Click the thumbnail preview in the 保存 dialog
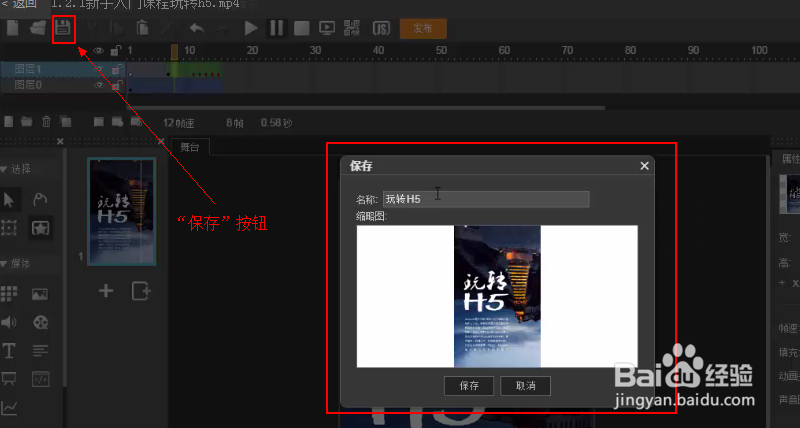This screenshot has width=800, height=428. (497, 296)
